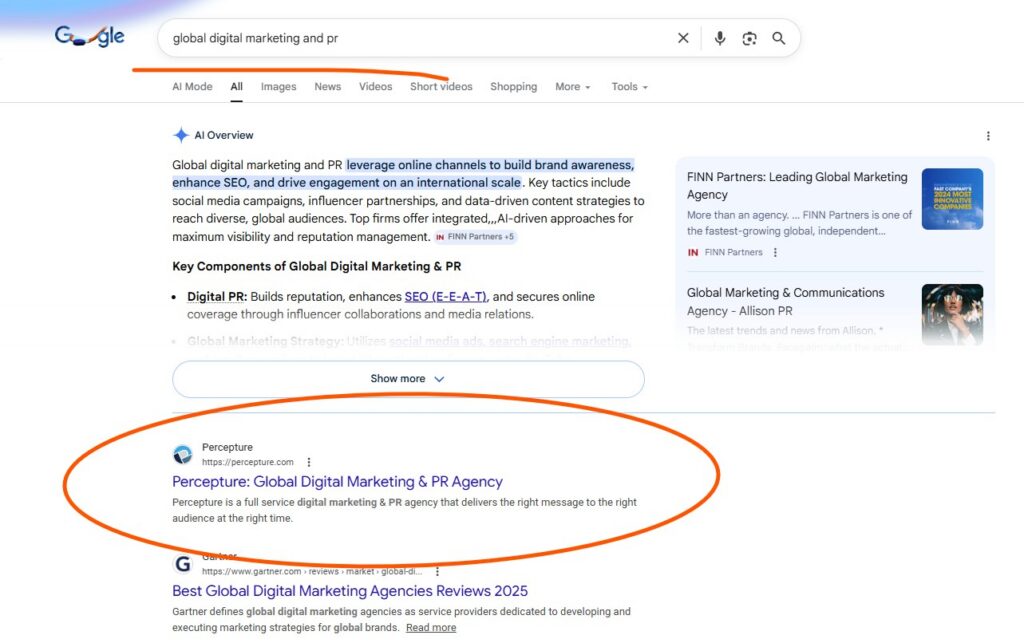
Task: Click the Perceture site favicon
Action: [x=183, y=453]
